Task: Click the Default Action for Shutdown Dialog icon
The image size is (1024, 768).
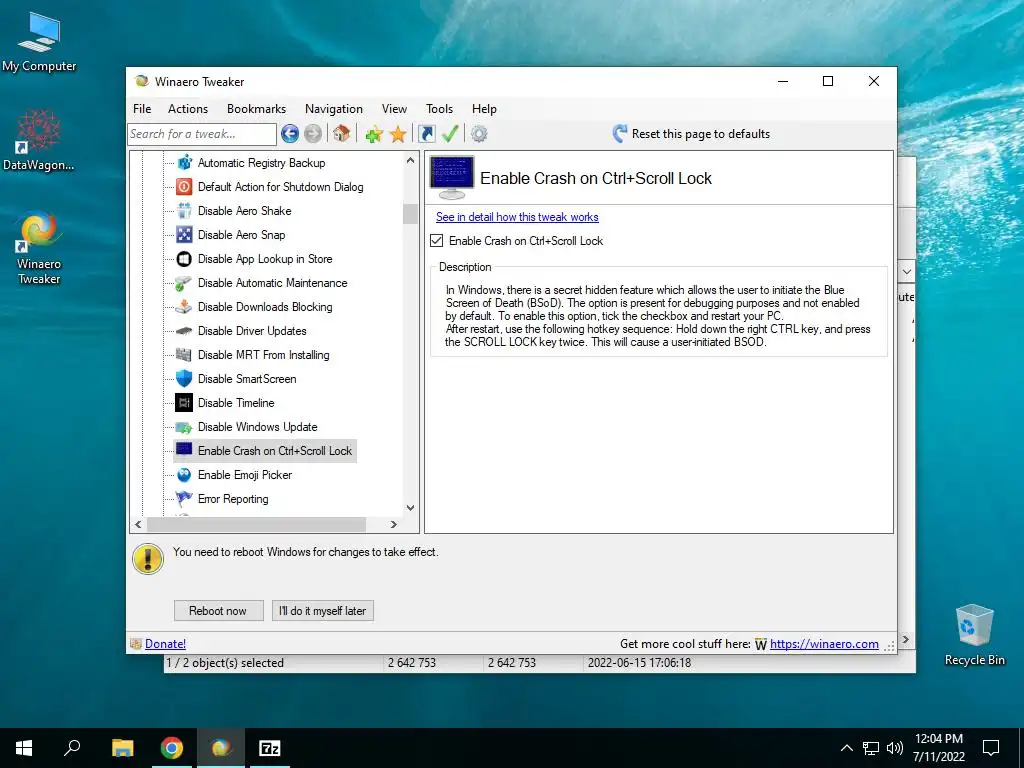Action: tap(184, 187)
